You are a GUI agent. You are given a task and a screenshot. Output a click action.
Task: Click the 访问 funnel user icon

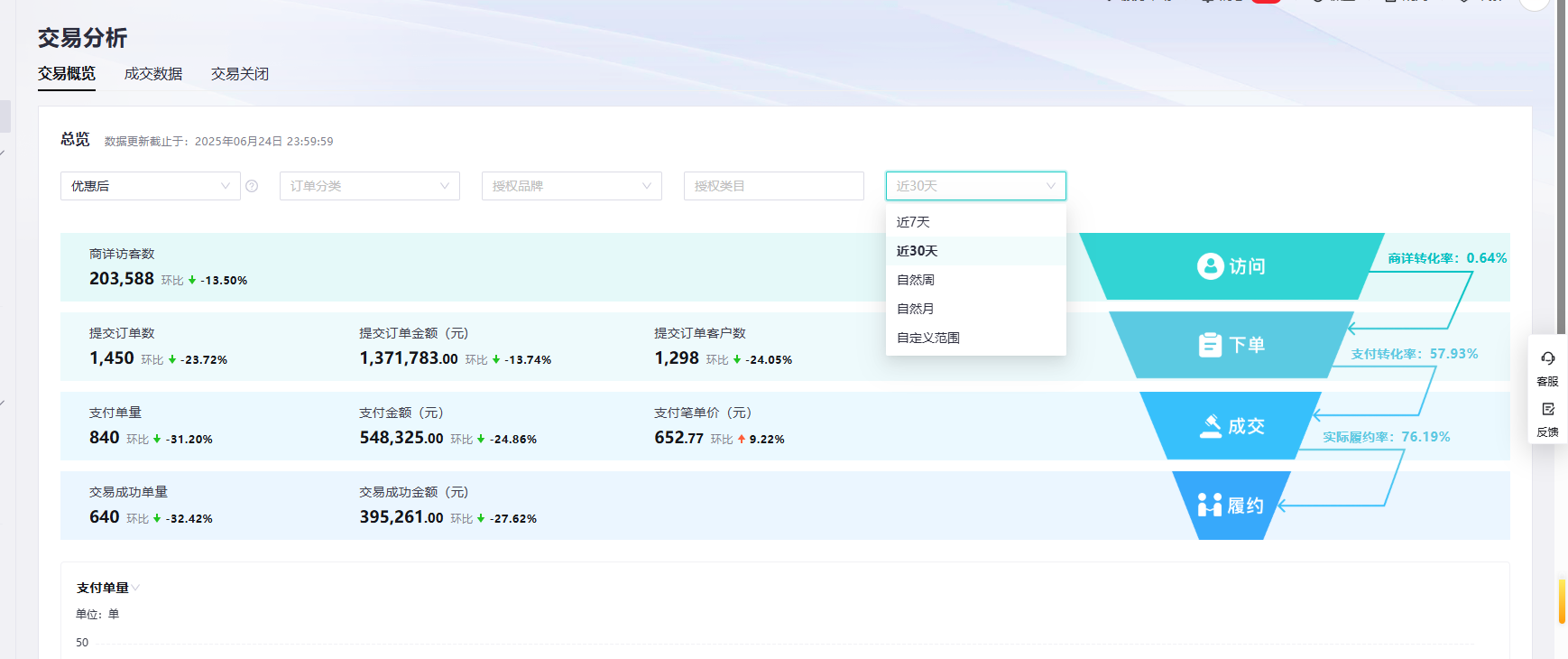tap(1210, 266)
